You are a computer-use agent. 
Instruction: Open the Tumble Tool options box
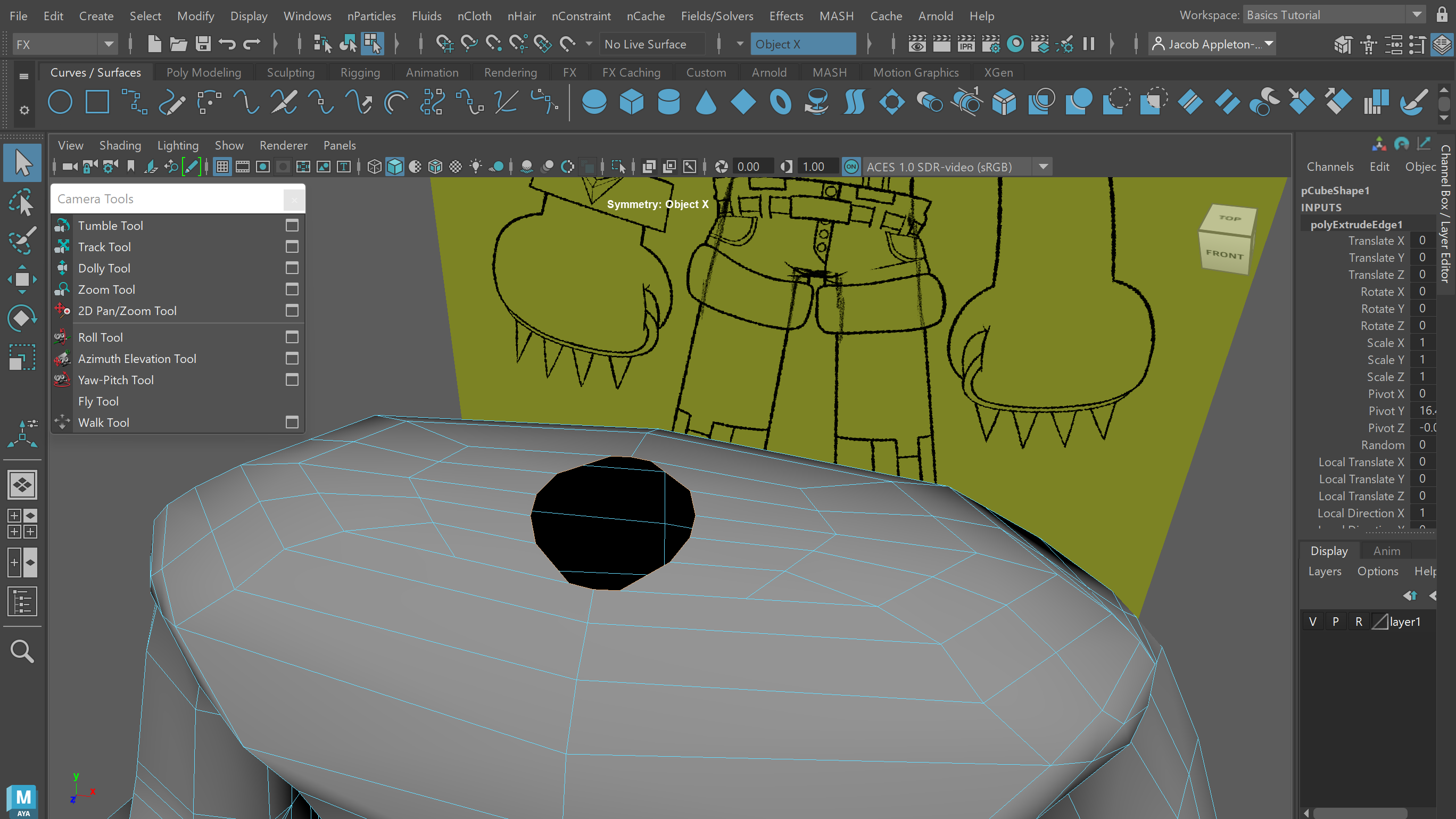pos(292,226)
